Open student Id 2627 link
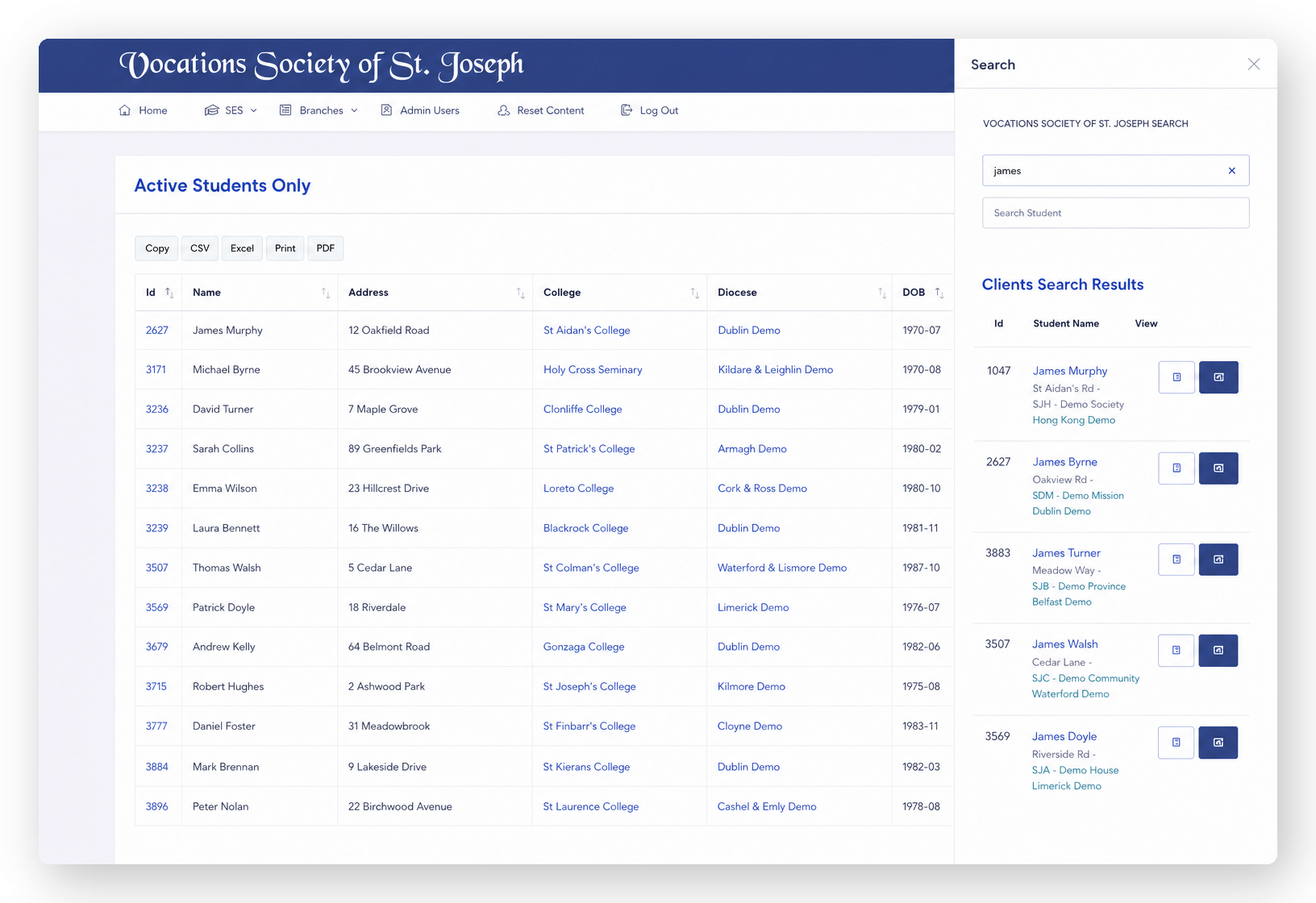1316x903 pixels. click(x=157, y=331)
